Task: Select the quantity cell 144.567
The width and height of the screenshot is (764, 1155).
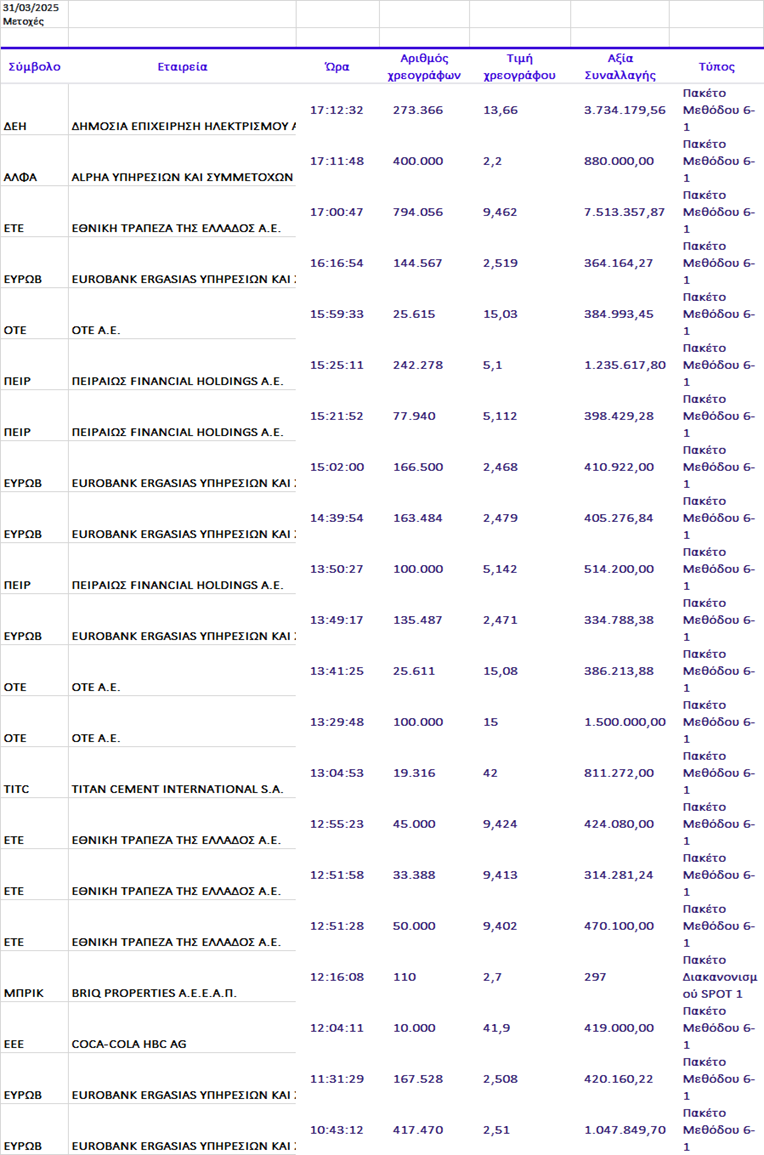Action: click(x=418, y=262)
